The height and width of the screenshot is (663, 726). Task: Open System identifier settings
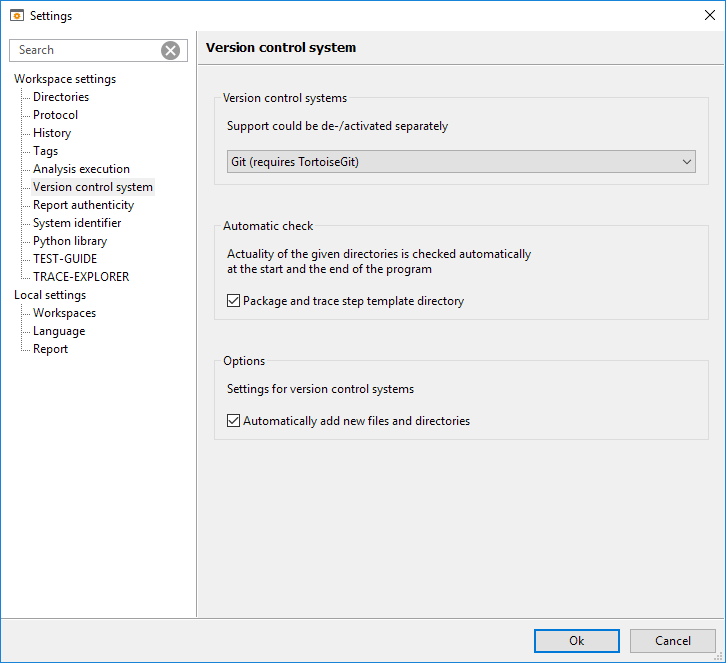coord(77,223)
